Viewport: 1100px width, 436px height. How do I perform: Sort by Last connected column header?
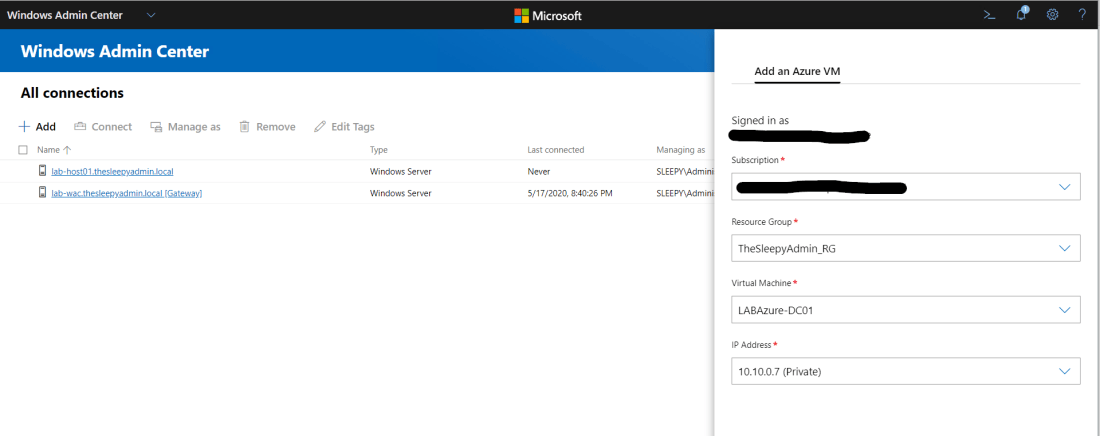(x=555, y=150)
